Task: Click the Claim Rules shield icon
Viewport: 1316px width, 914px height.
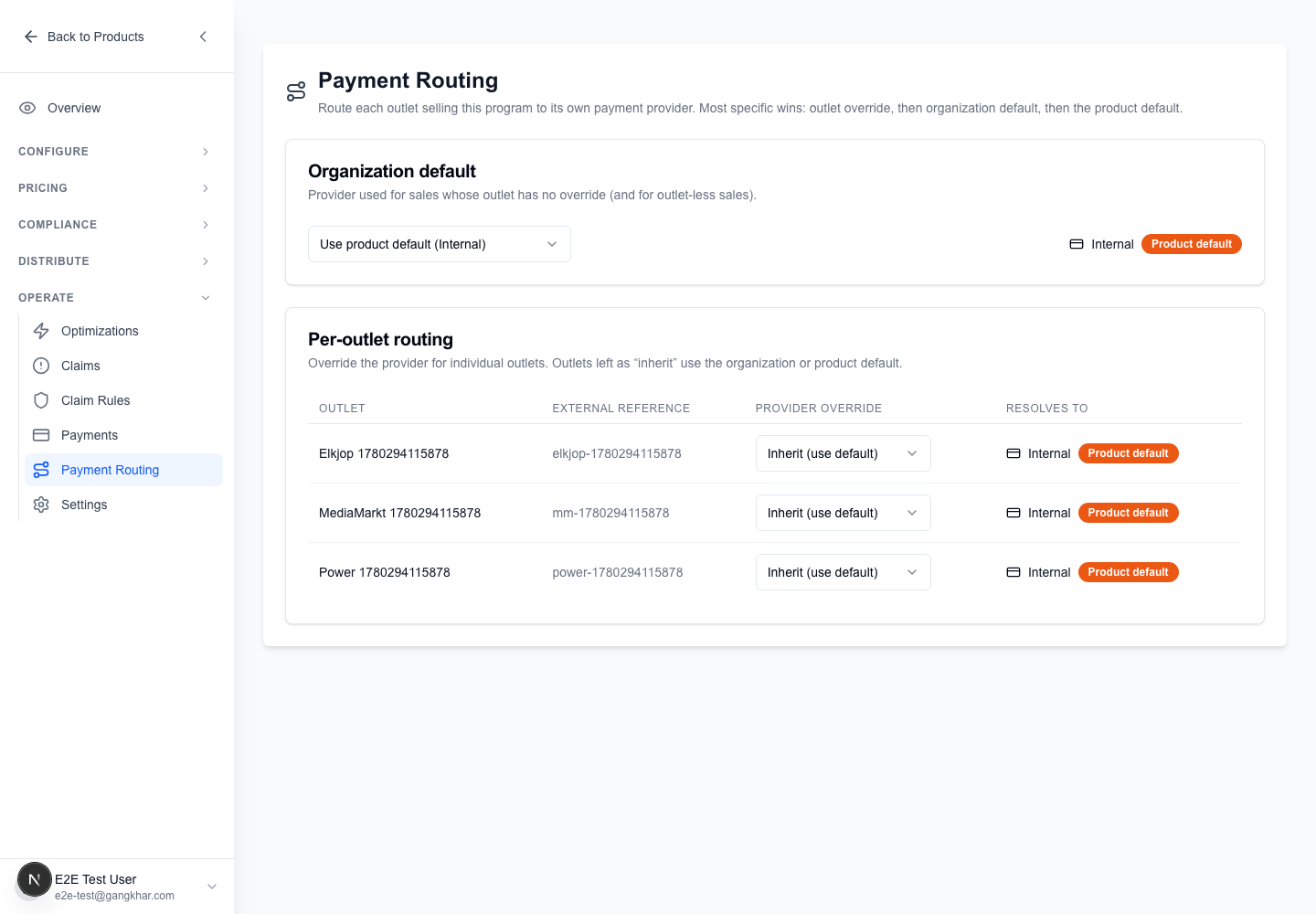Action: click(x=41, y=400)
